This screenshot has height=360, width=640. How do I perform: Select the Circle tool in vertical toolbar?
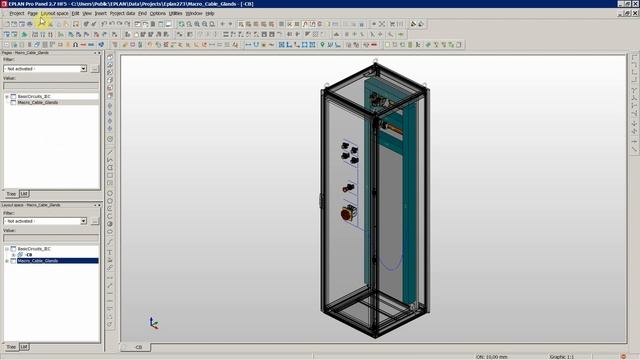[x=110, y=193]
